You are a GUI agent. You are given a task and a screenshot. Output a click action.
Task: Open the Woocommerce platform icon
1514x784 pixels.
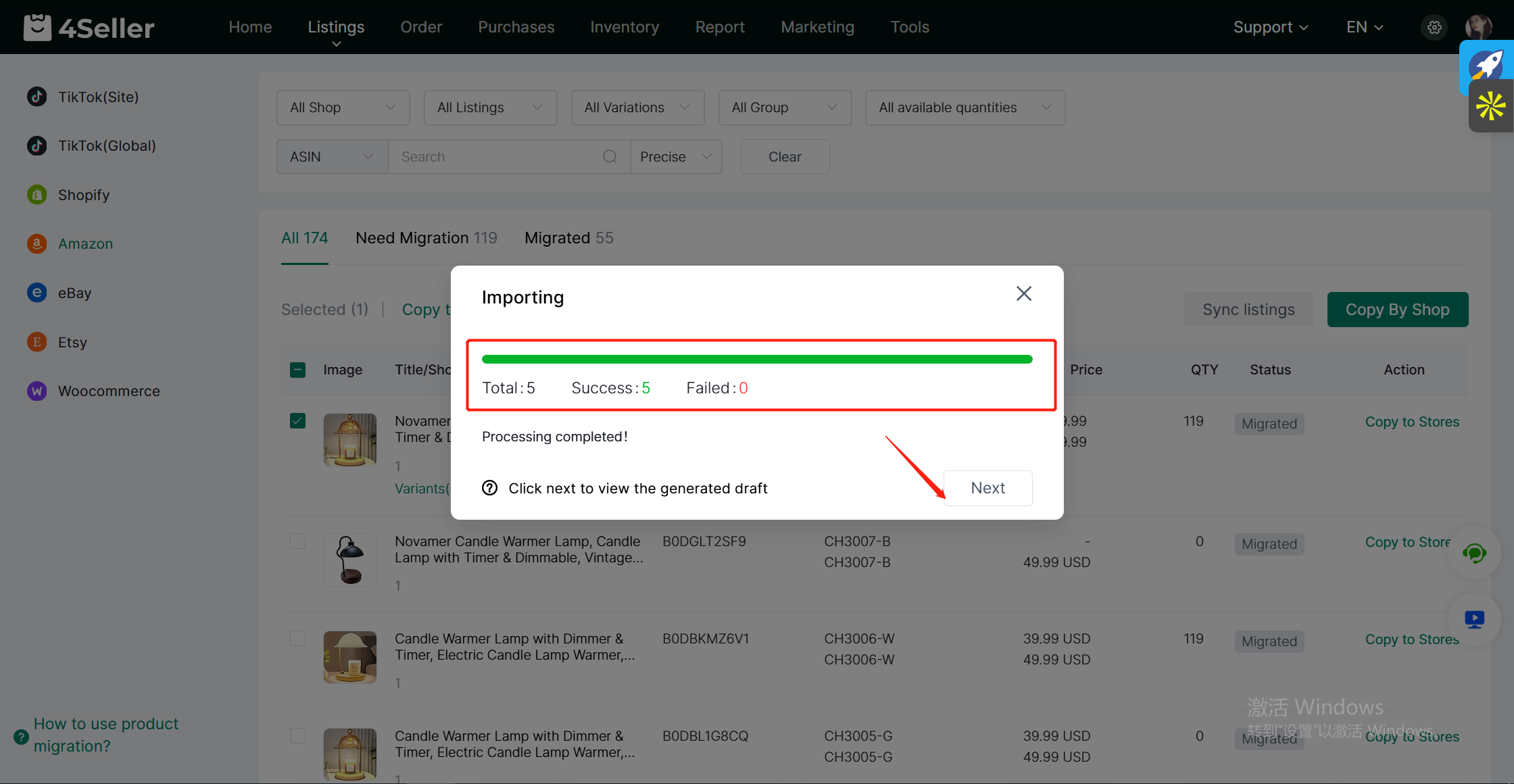click(x=36, y=391)
